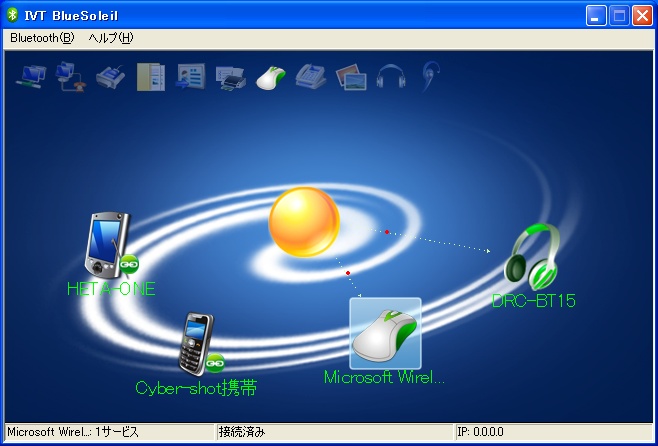
Task: Open the ヘルプ(H) help menu
Action: tap(111, 38)
